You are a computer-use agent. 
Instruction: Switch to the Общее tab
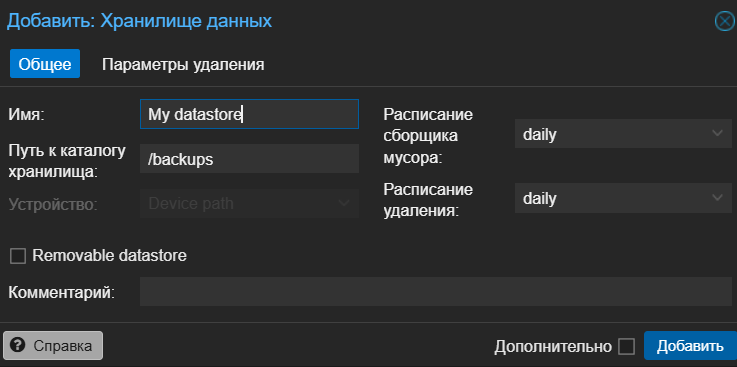(45, 64)
